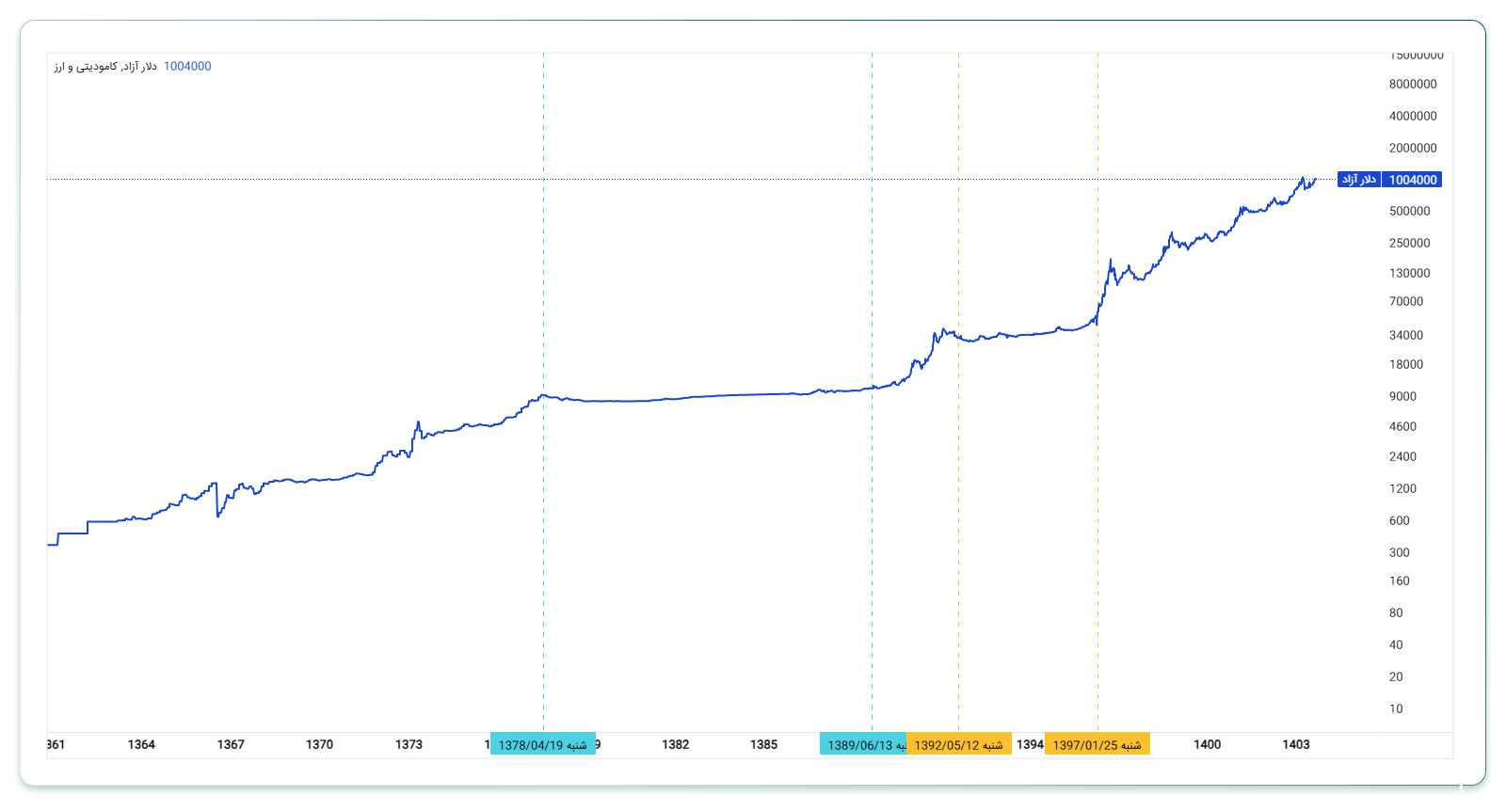Click the 4000000 price axis label
This screenshot has height=812, width=1506.
coord(1413,116)
